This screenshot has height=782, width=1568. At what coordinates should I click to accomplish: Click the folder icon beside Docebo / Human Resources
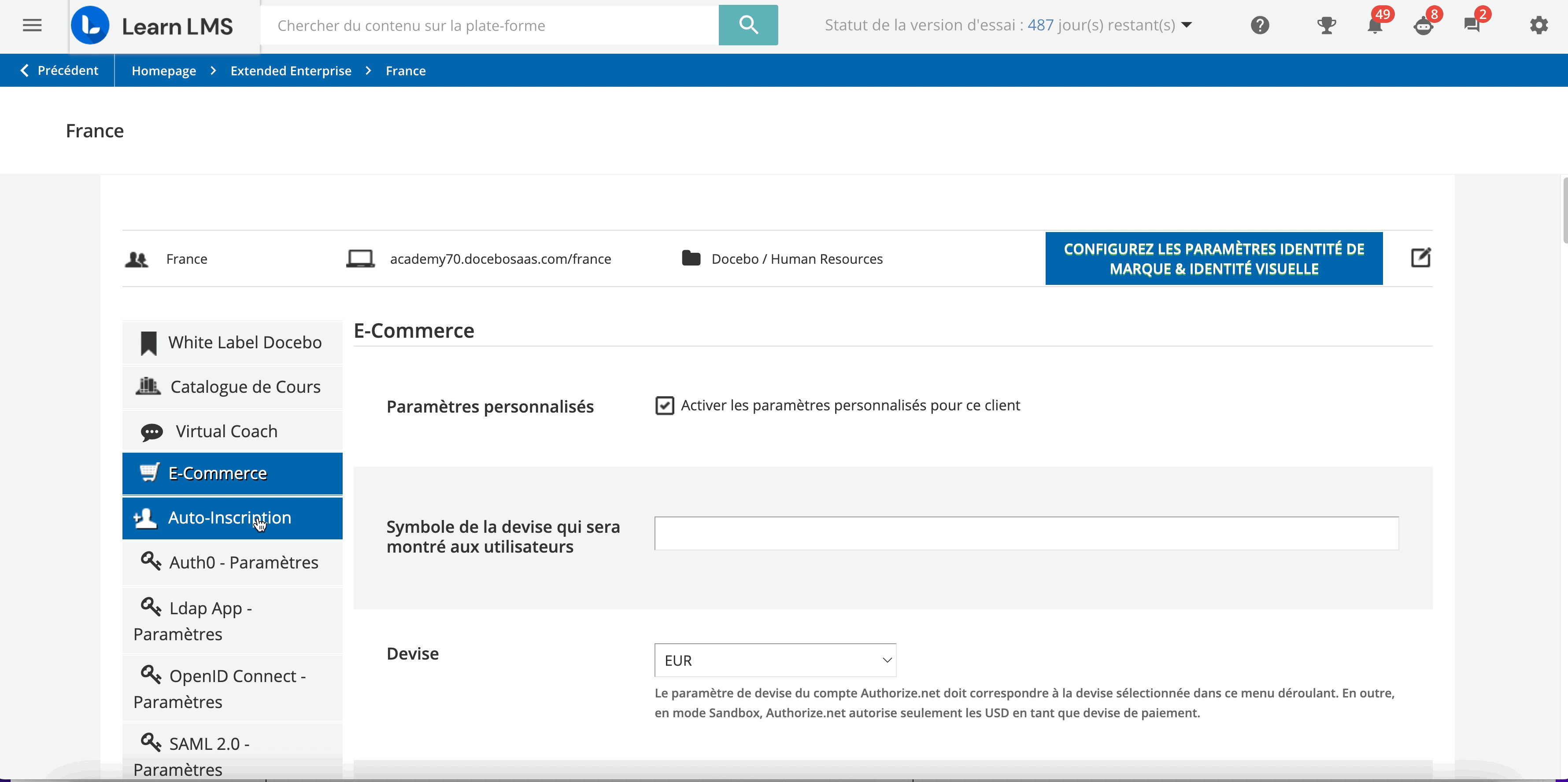point(691,258)
